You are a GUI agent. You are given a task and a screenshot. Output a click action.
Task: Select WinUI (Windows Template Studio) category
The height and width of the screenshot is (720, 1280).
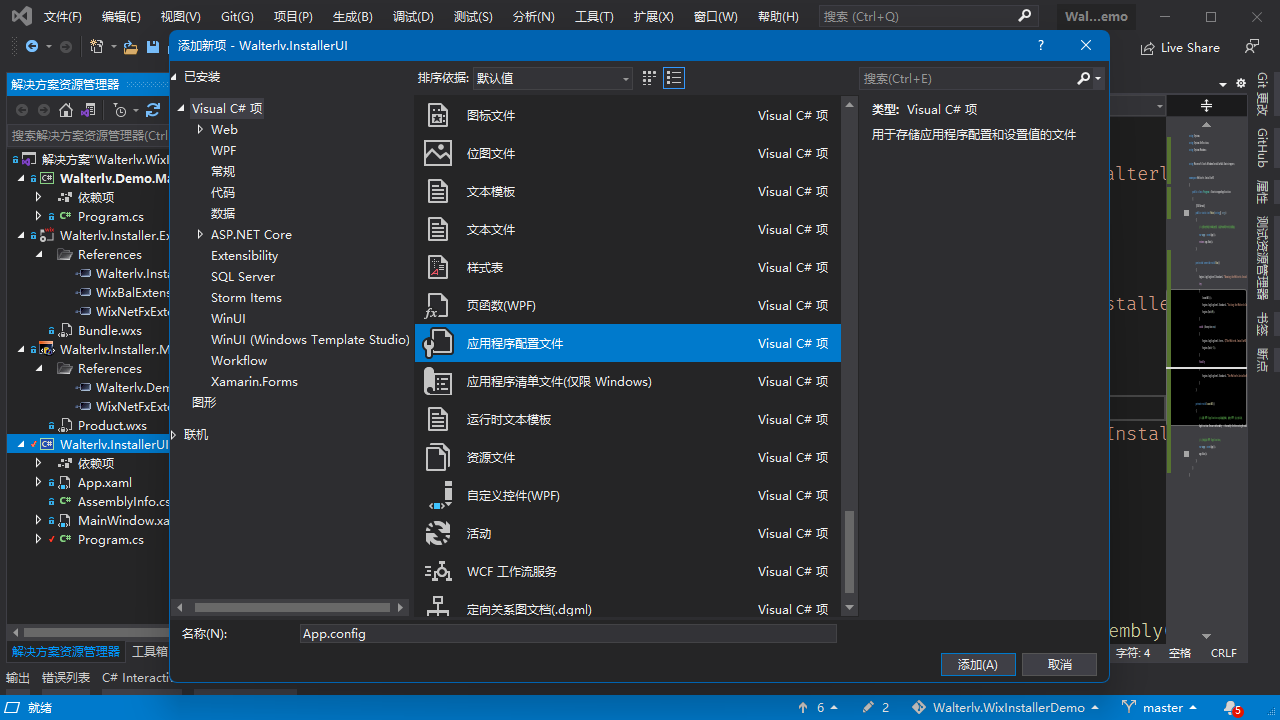tap(310, 339)
